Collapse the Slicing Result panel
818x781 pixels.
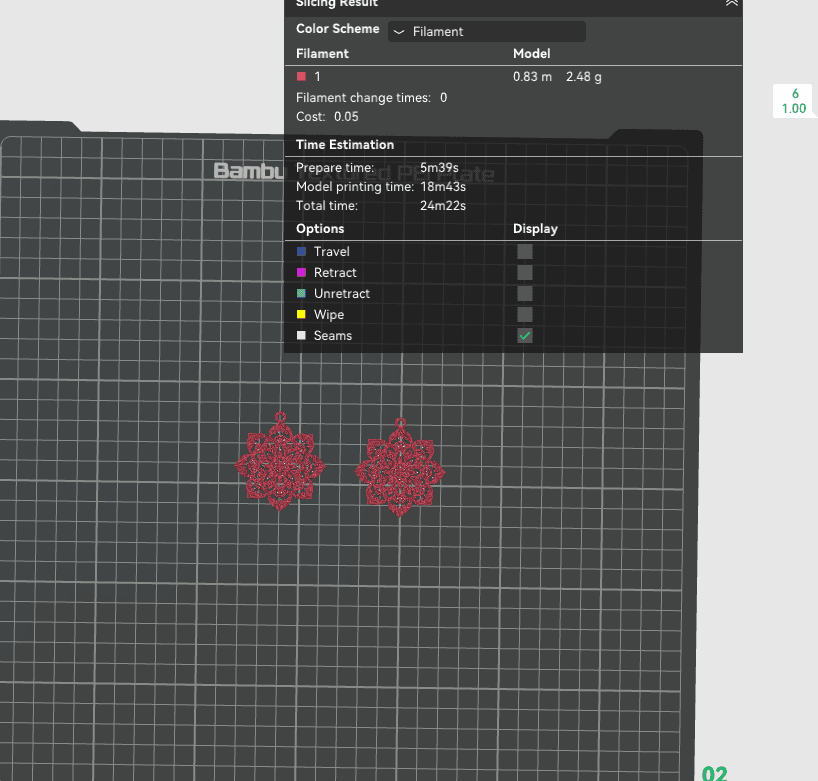click(731, 3)
